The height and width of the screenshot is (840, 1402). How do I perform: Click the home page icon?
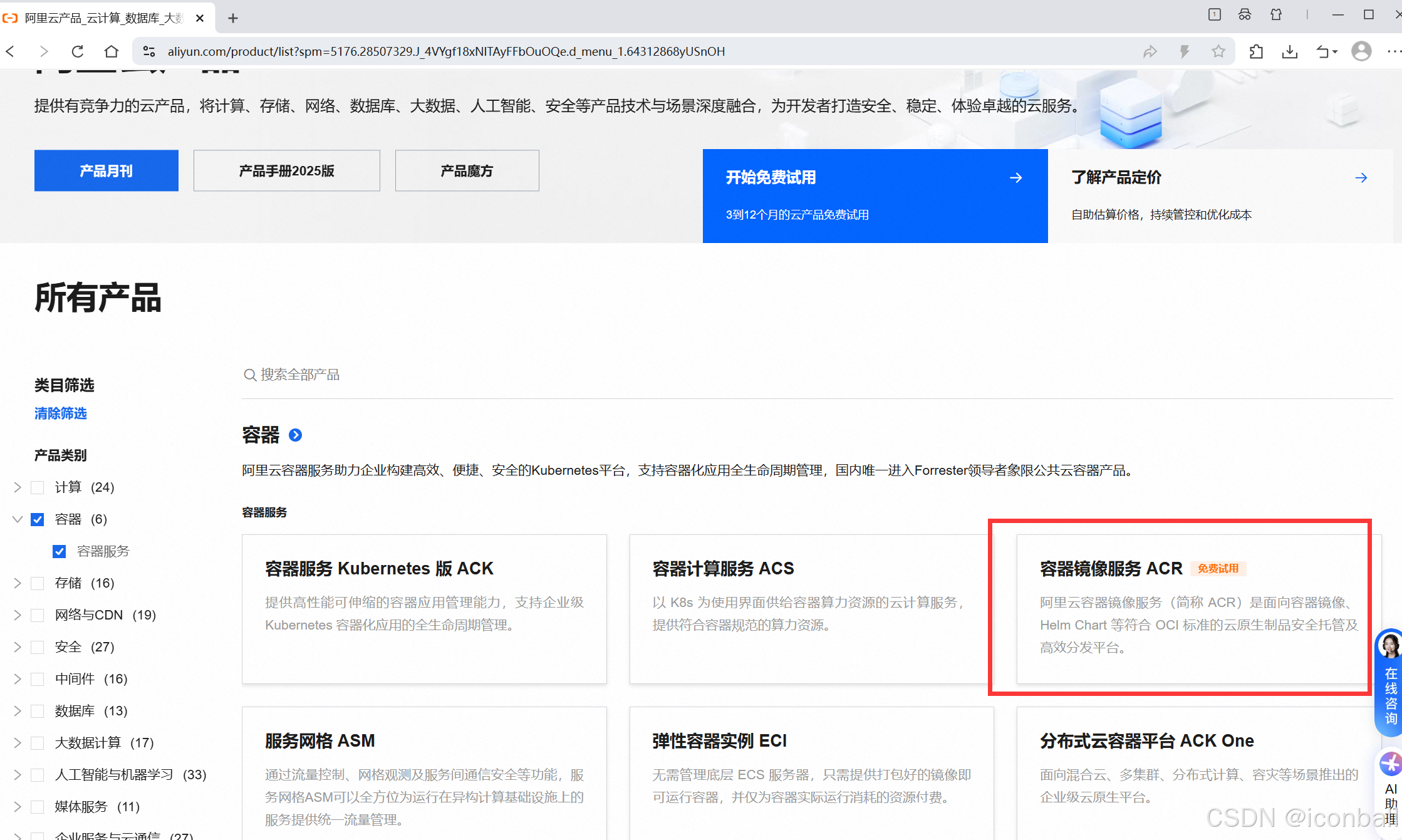(x=112, y=51)
